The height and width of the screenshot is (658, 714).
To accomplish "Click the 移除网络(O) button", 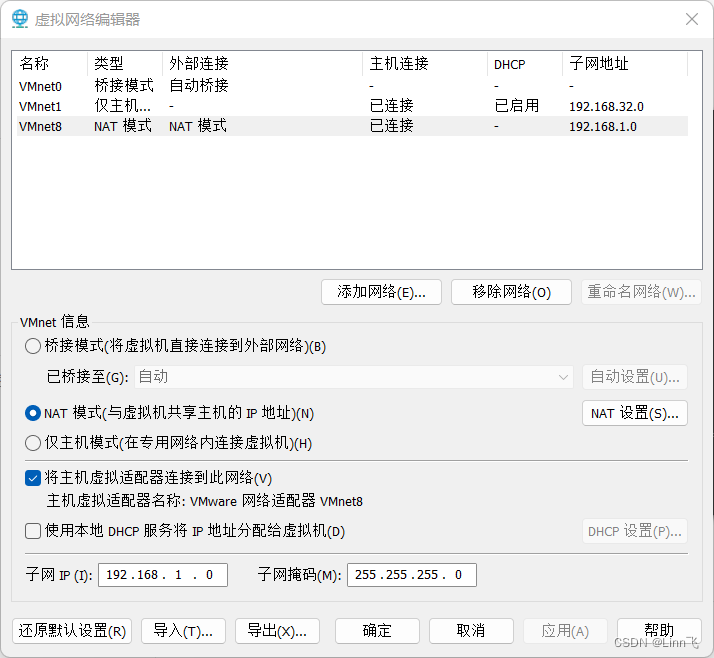I will pos(511,292).
